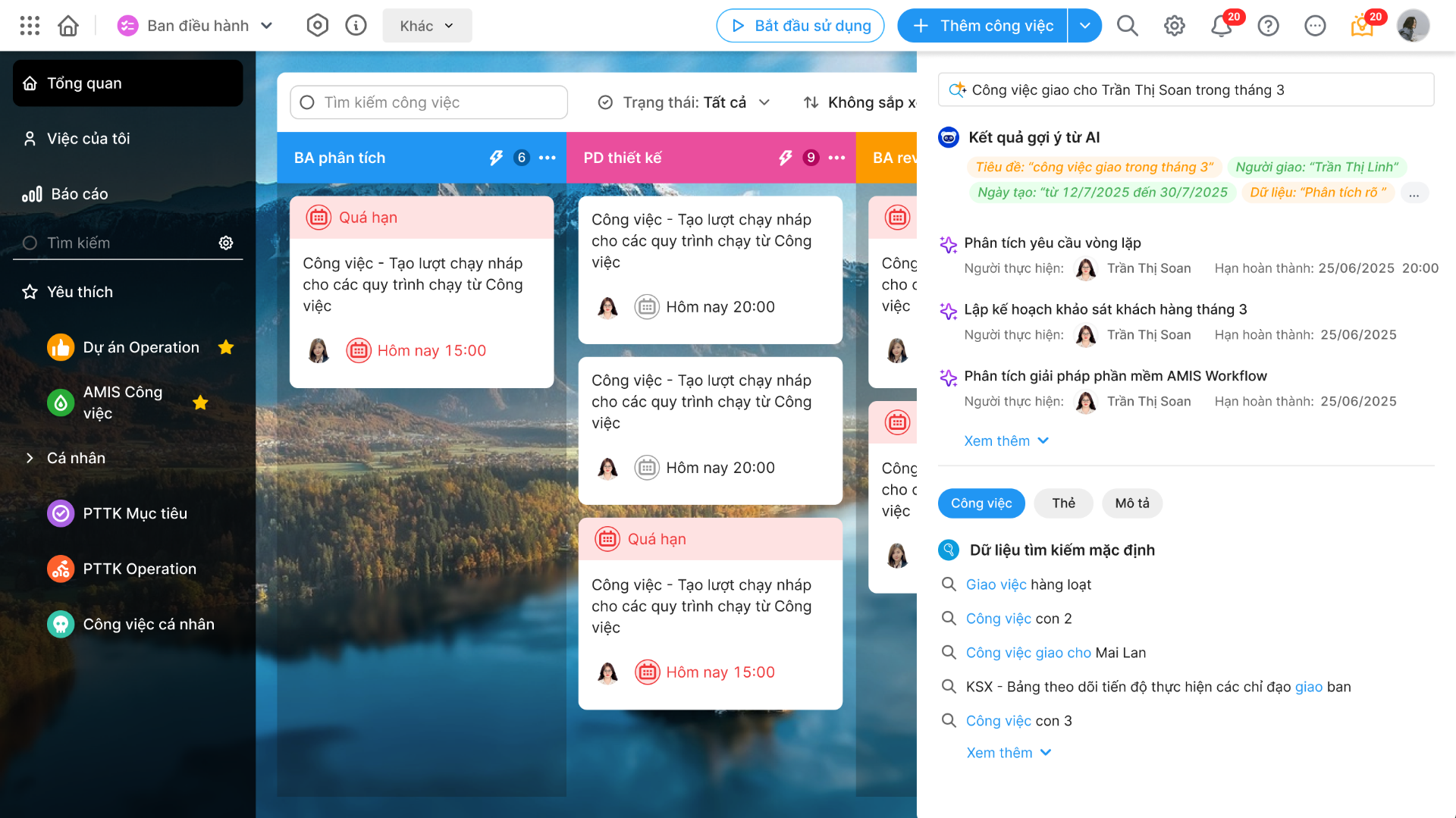Open the hexagon settings icon near Ban điều hành
This screenshot has width=1456, height=818.
pos(317,26)
